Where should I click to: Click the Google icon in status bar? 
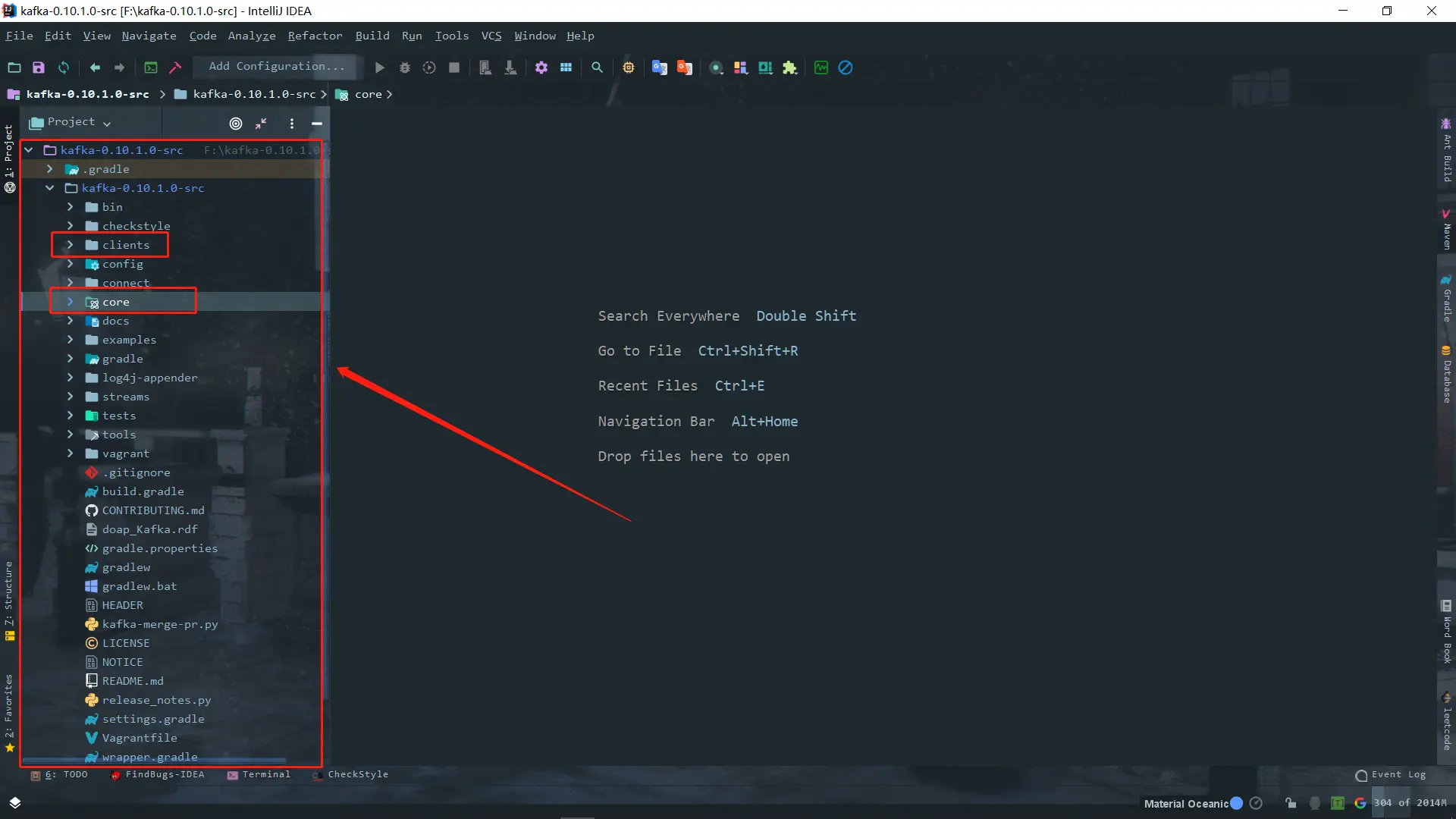1360,803
